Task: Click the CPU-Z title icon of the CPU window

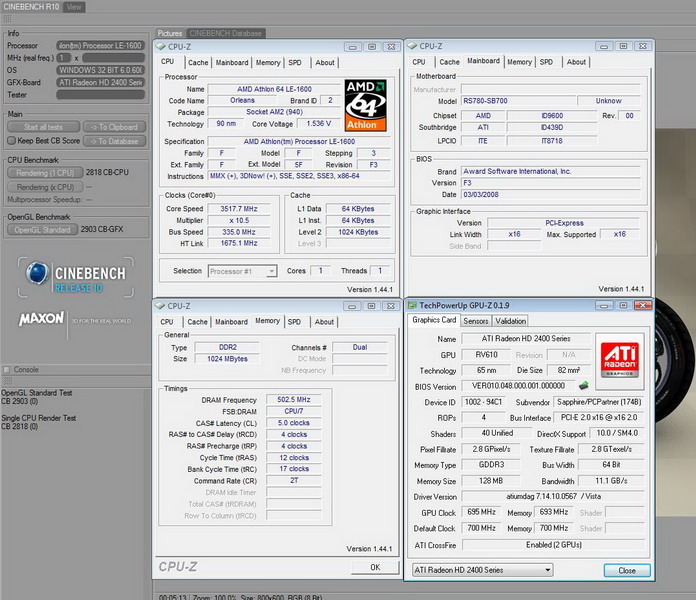Action: click(160, 47)
